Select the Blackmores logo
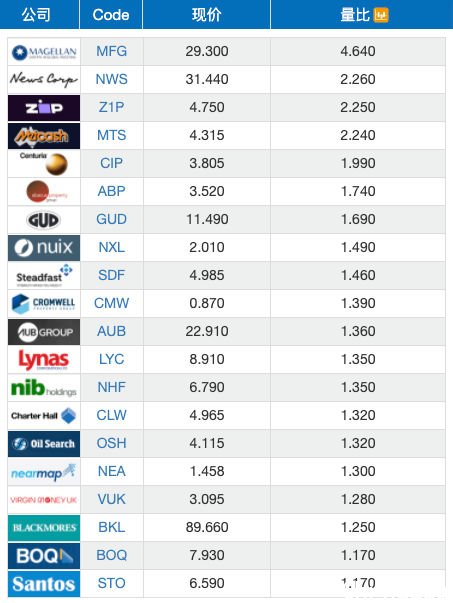Image resolution: width=453 pixels, height=603 pixels. tap(44, 528)
